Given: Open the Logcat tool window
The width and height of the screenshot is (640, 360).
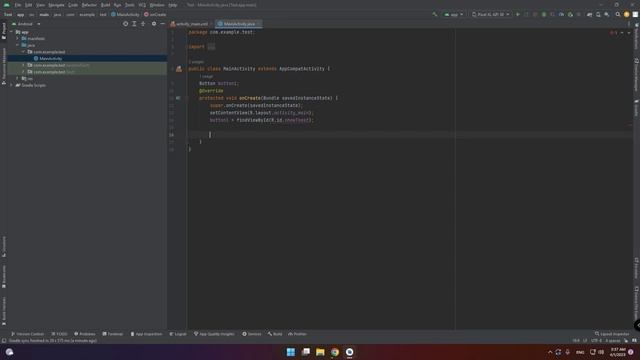Looking at the screenshot, I should pos(178,334).
